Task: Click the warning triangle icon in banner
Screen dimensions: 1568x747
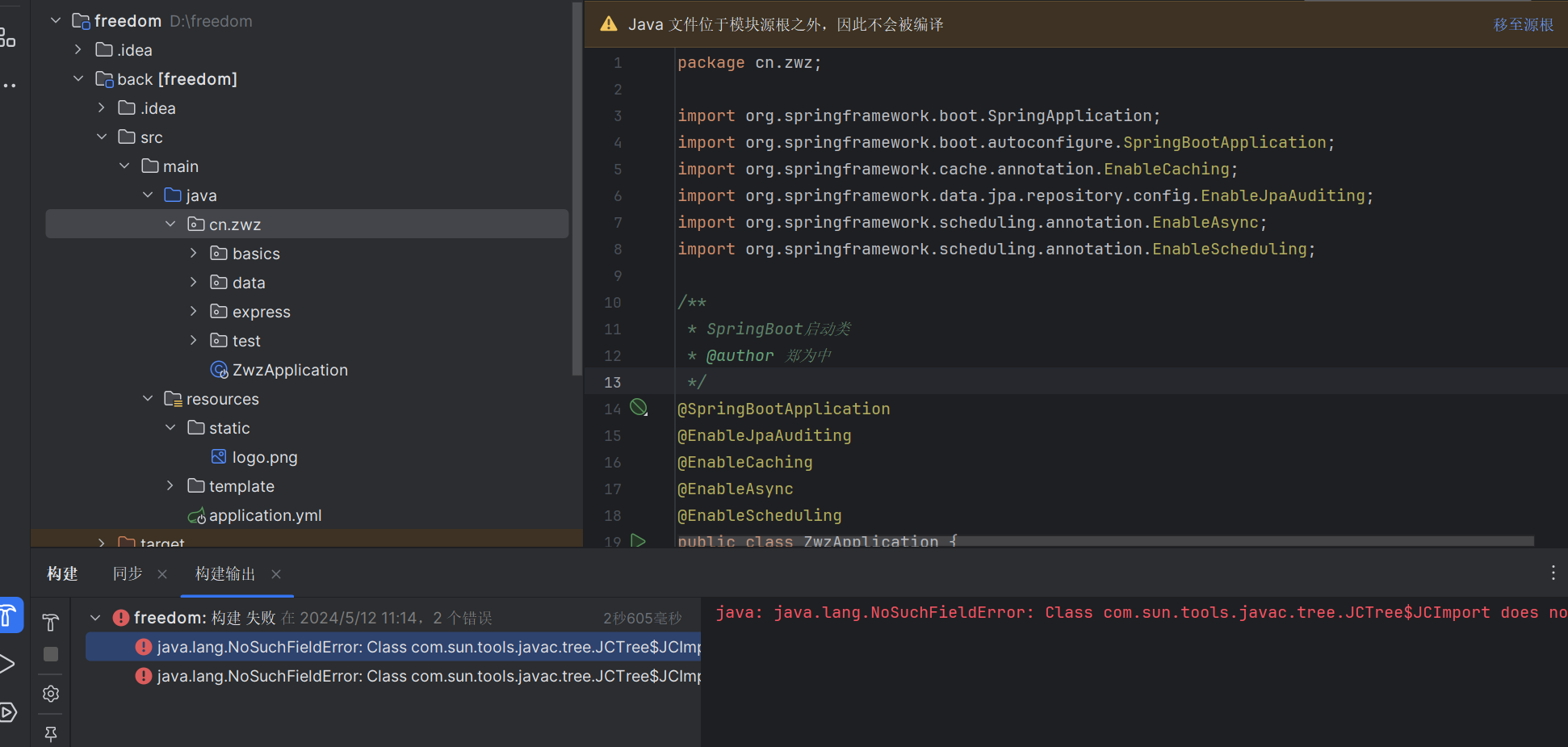Action: [609, 24]
